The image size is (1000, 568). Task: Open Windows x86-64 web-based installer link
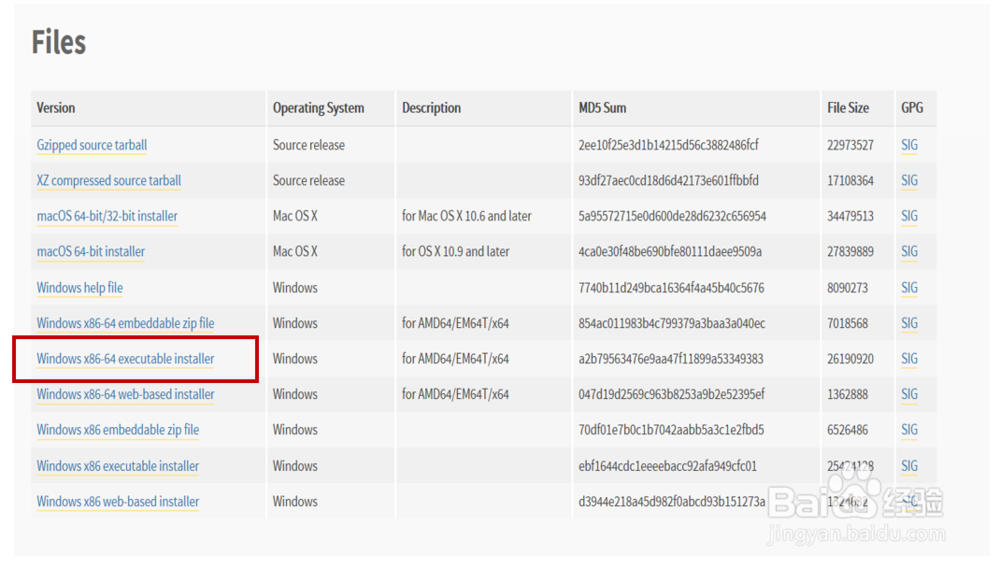click(125, 394)
